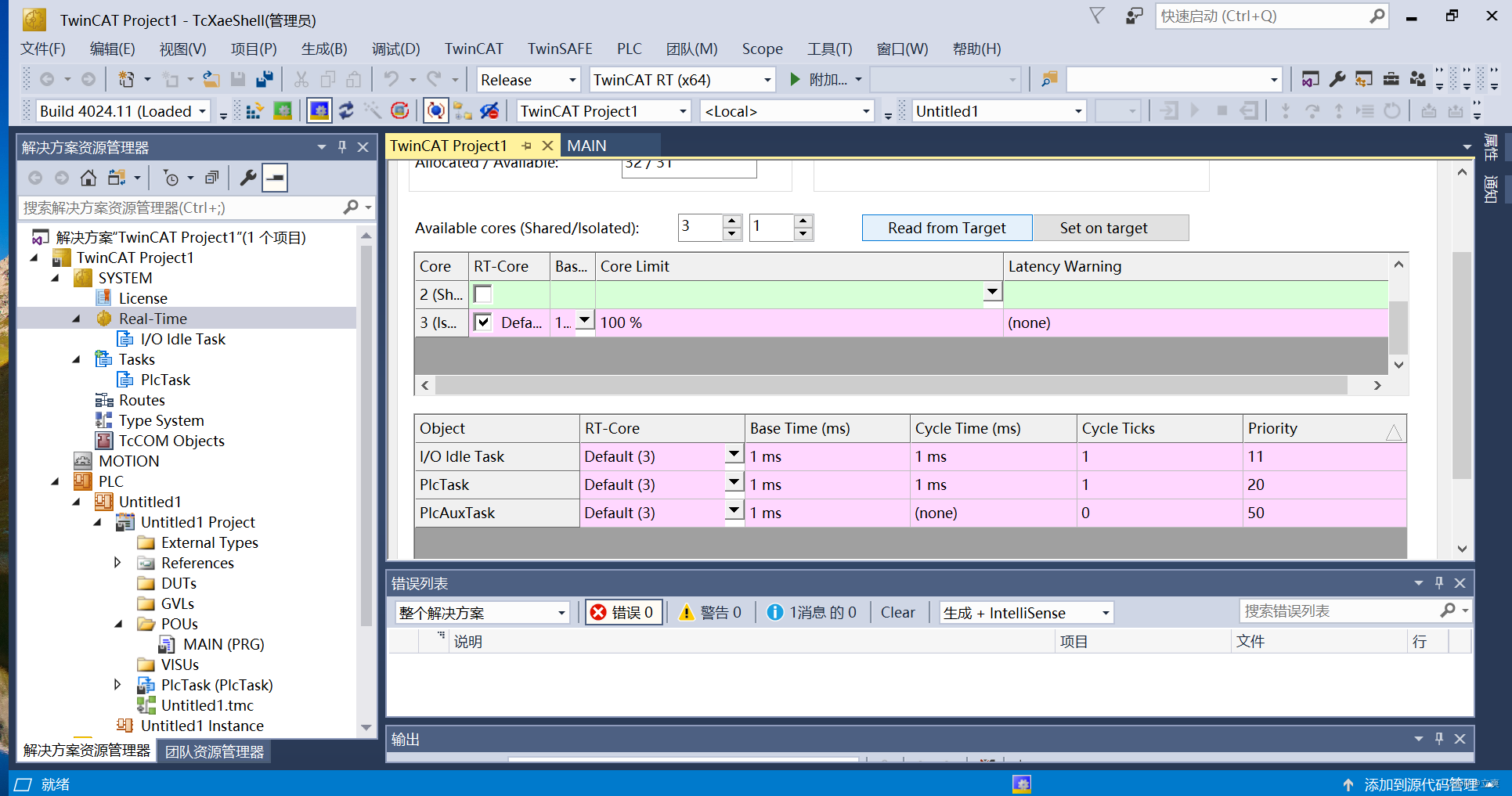Viewport: 1512px width, 796px height.
Task: Open the Toolbox icon in toolbar
Action: click(1391, 79)
